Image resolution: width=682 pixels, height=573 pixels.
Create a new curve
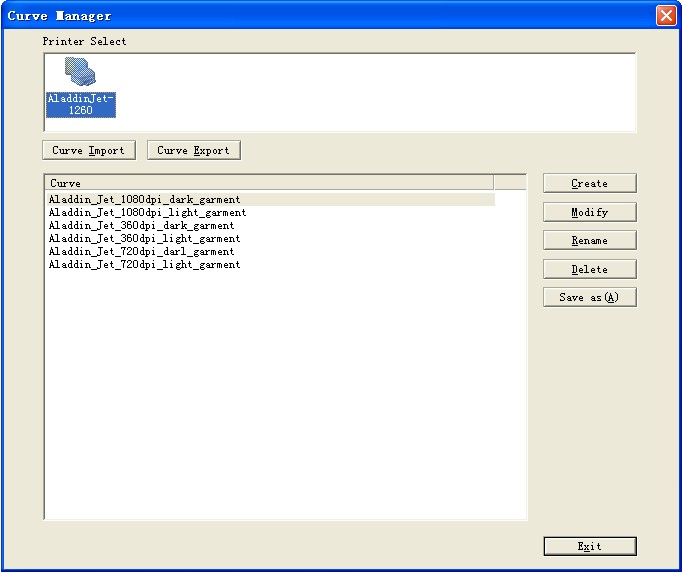[x=590, y=183]
